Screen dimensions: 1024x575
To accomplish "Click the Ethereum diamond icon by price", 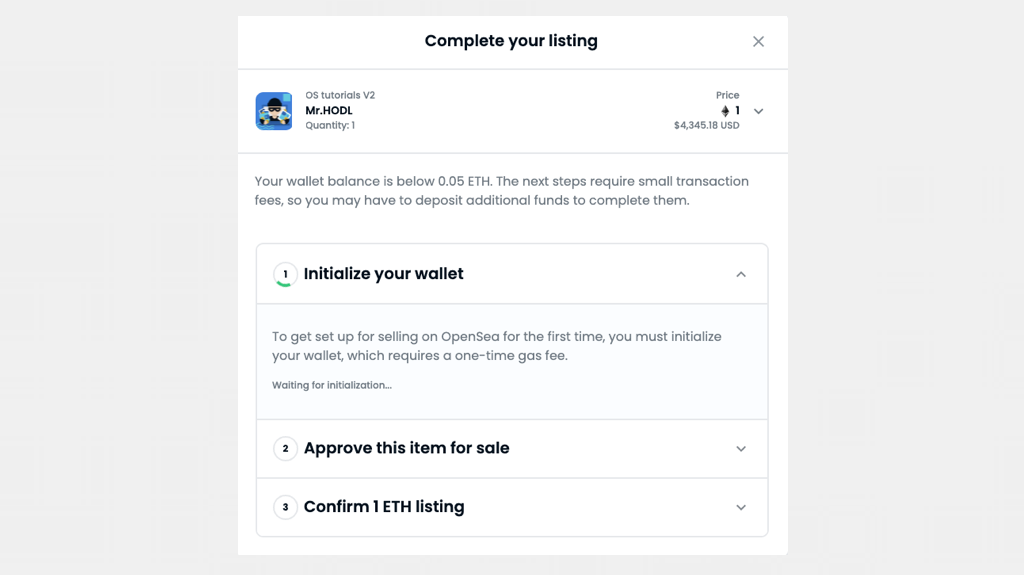I will 725,111.
